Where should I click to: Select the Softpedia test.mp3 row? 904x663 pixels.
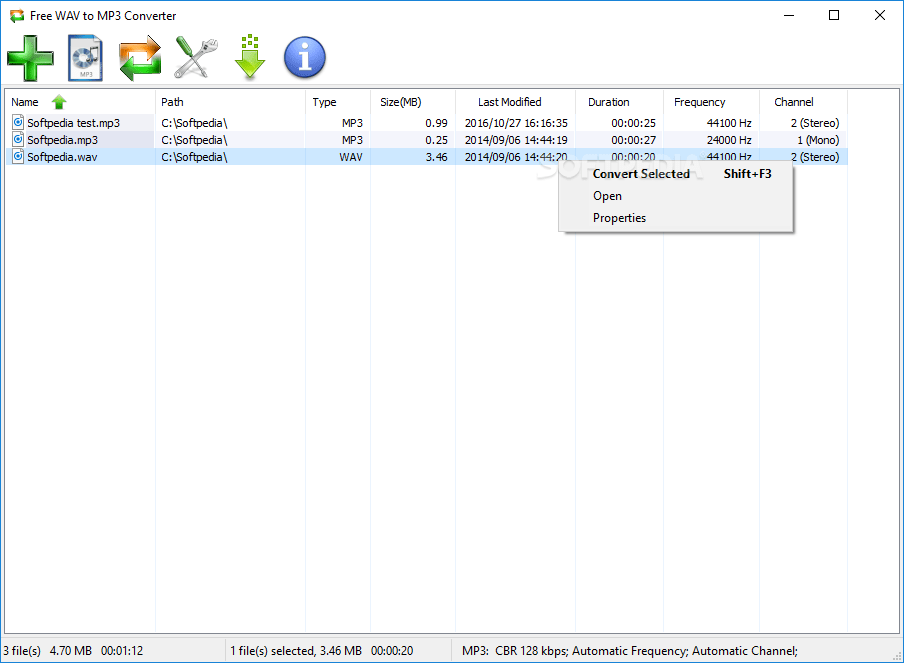click(x=80, y=122)
